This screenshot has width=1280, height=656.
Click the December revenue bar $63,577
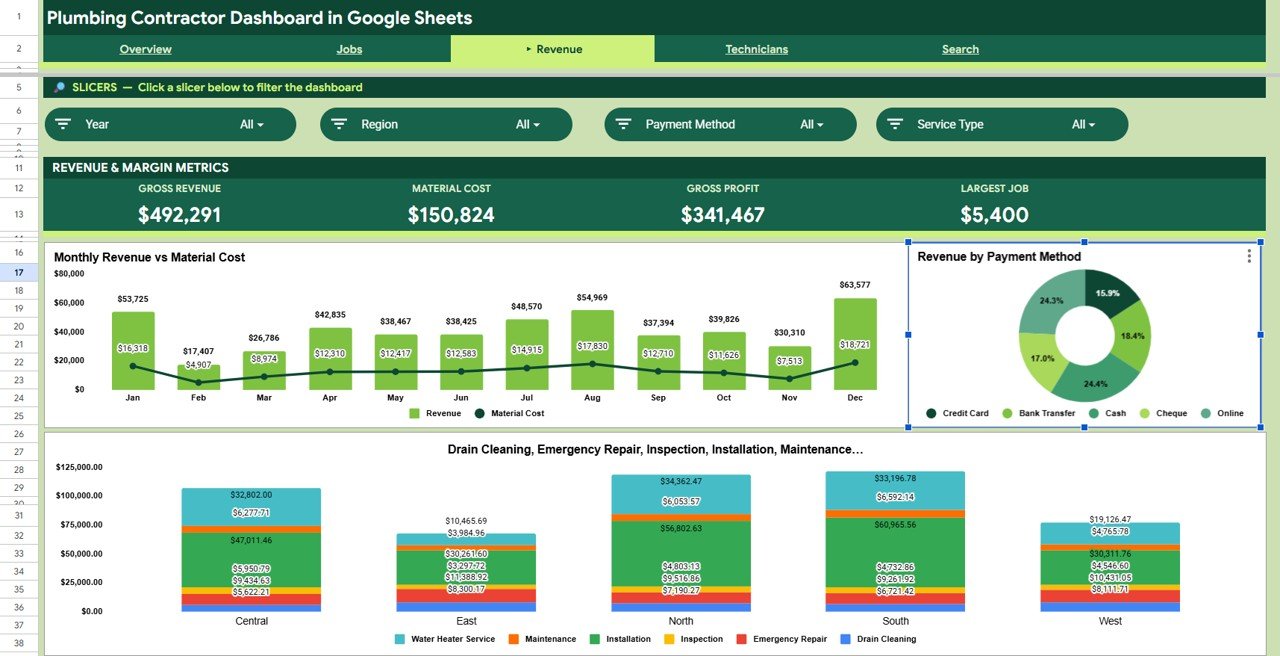pos(855,344)
